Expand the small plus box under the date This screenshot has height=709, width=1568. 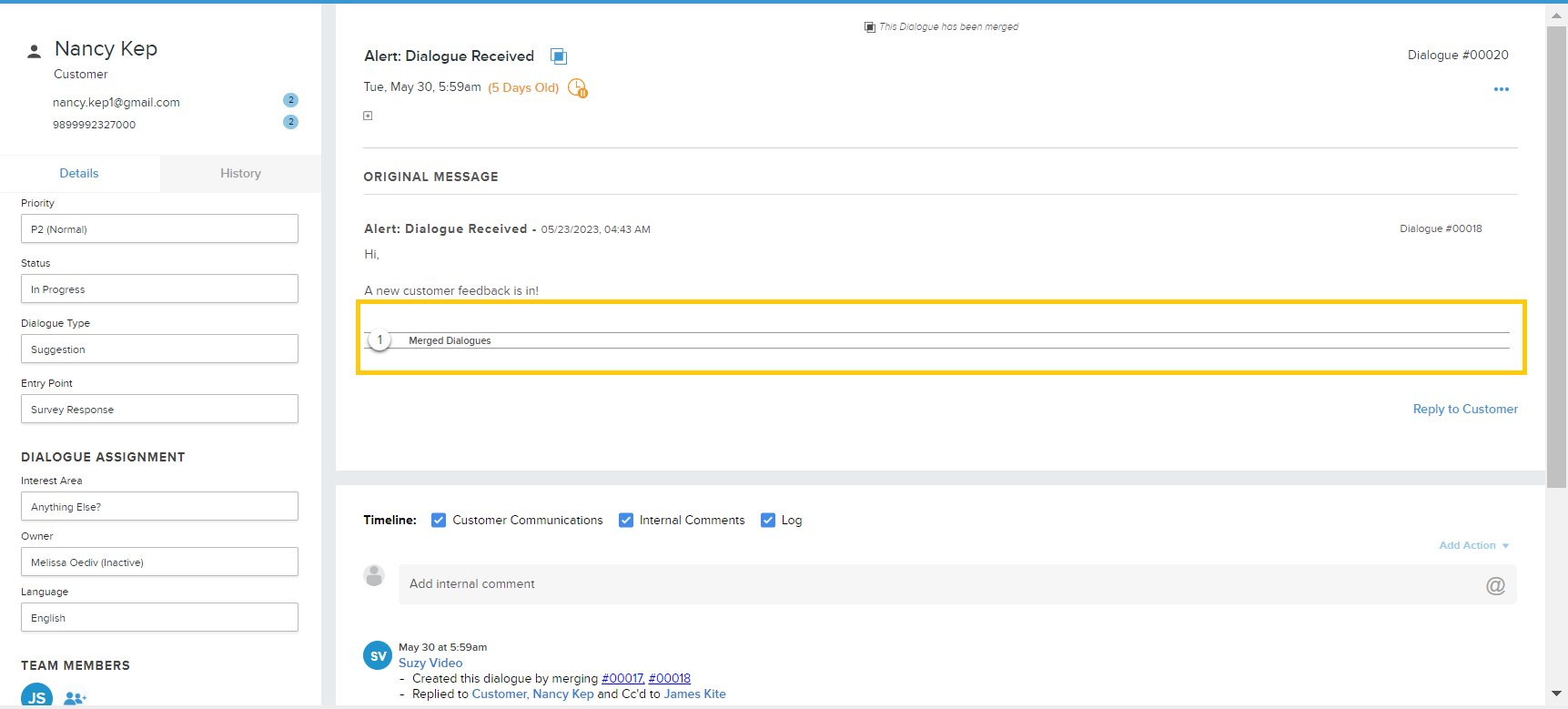coord(368,116)
